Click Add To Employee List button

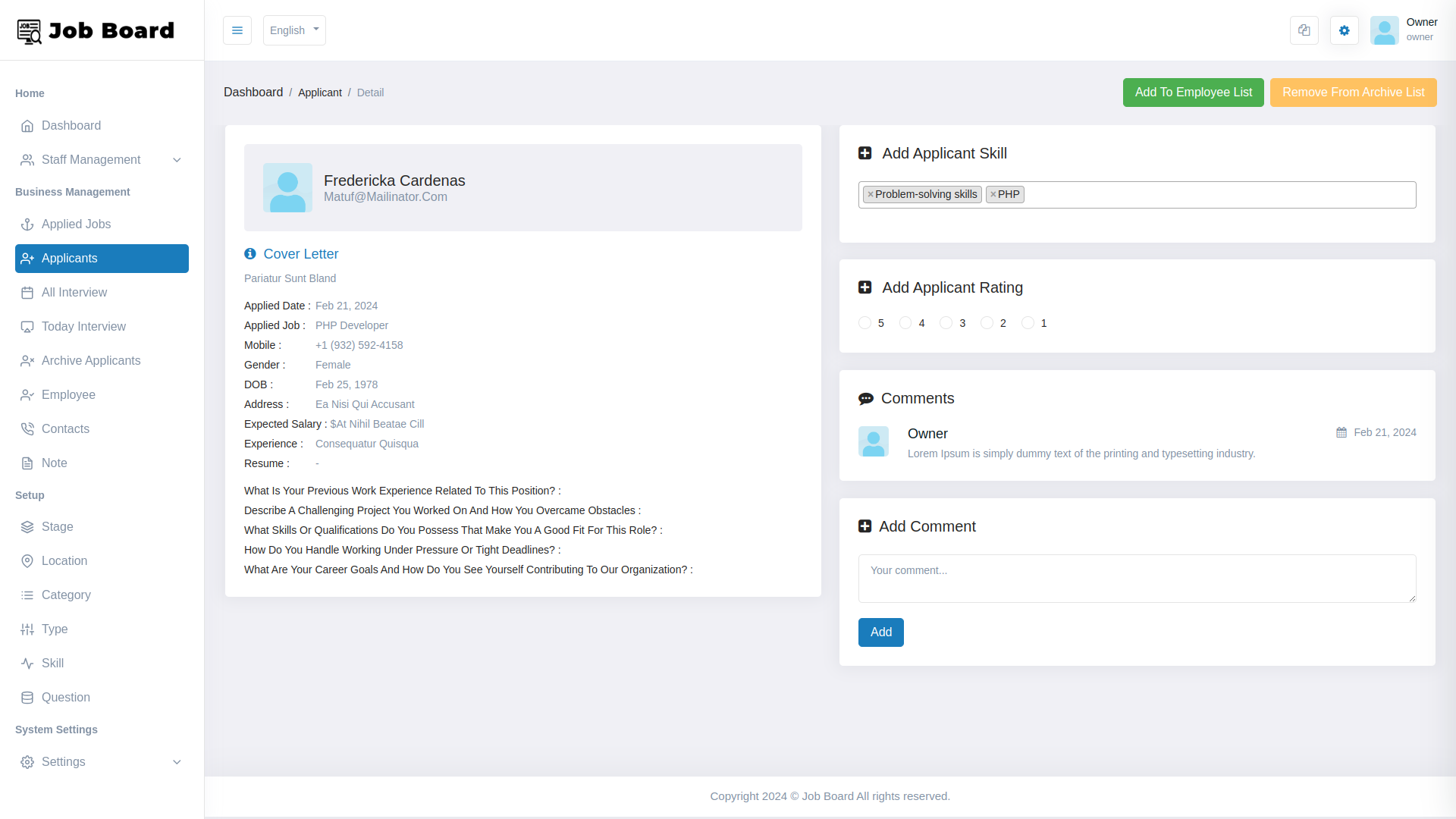1193,92
